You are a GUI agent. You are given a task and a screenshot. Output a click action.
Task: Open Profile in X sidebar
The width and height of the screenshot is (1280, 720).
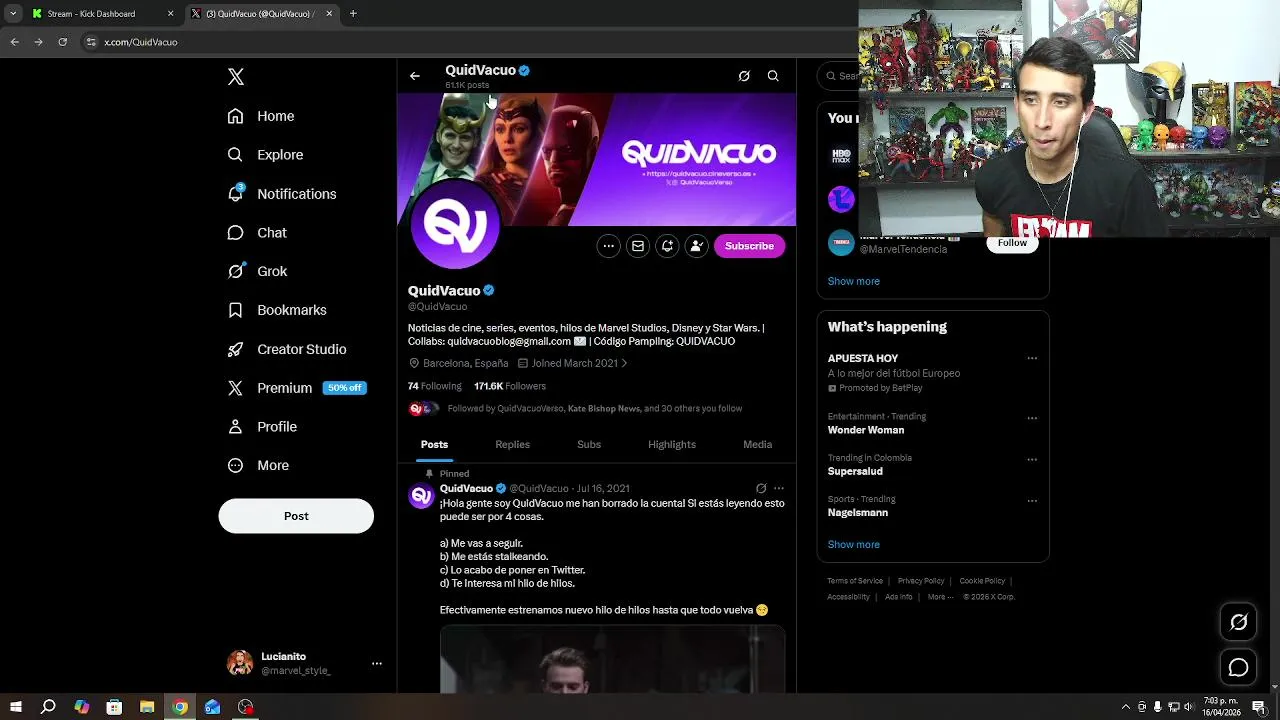tap(262, 427)
